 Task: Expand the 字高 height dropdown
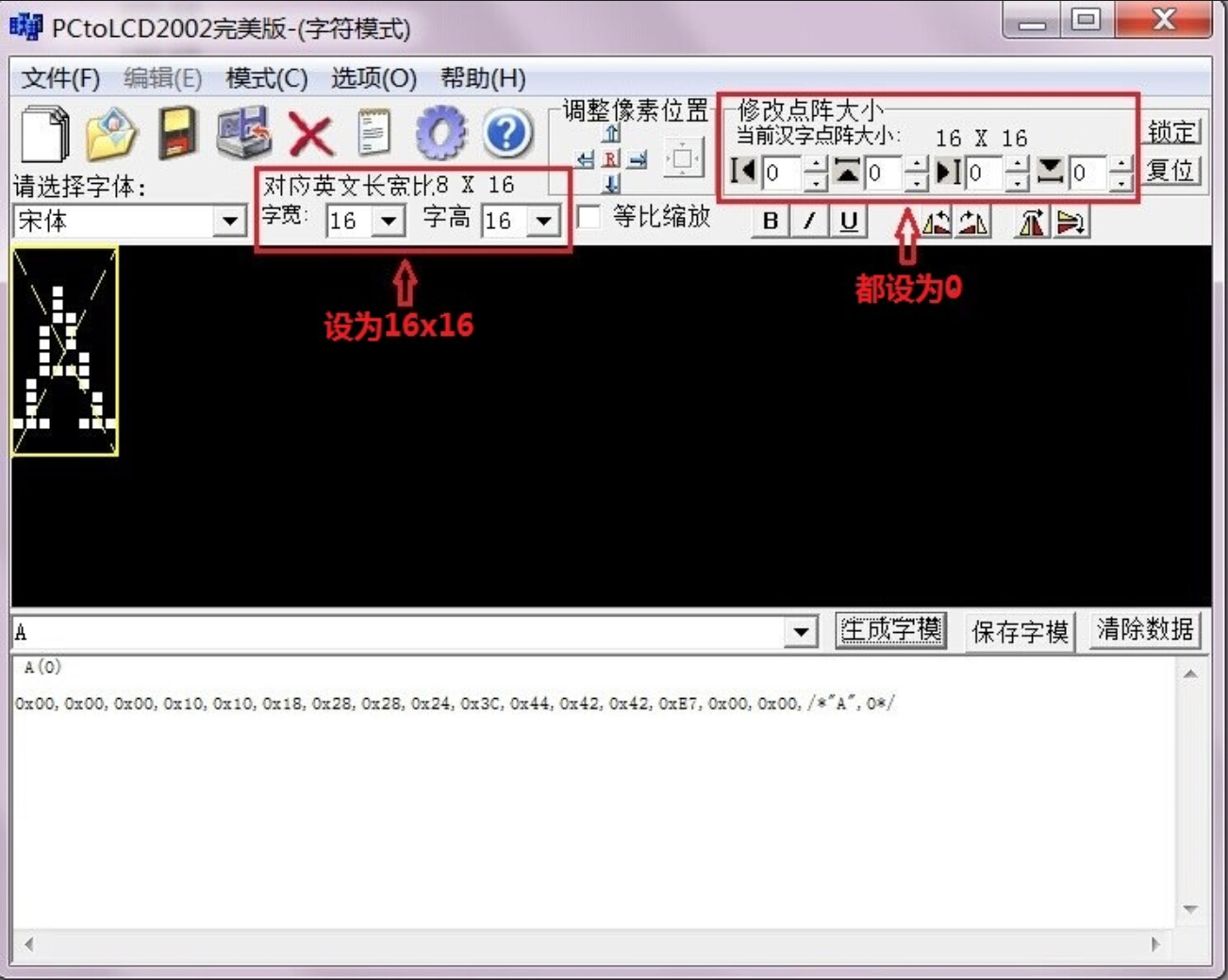click(x=543, y=222)
